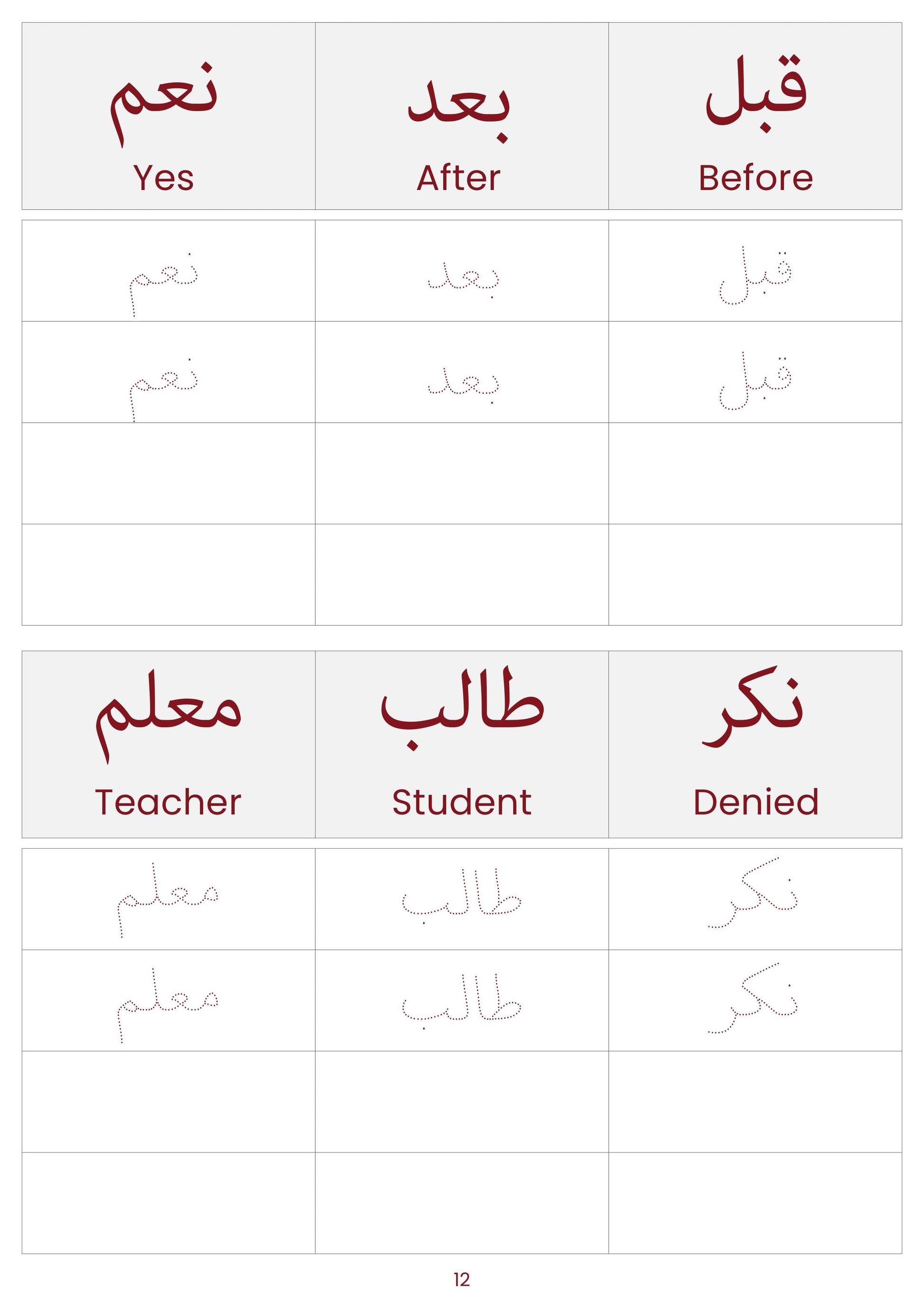Image resolution: width=924 pixels, height=1307 pixels.
Task: Click first empty practice cell under Yes
Action: (x=169, y=473)
